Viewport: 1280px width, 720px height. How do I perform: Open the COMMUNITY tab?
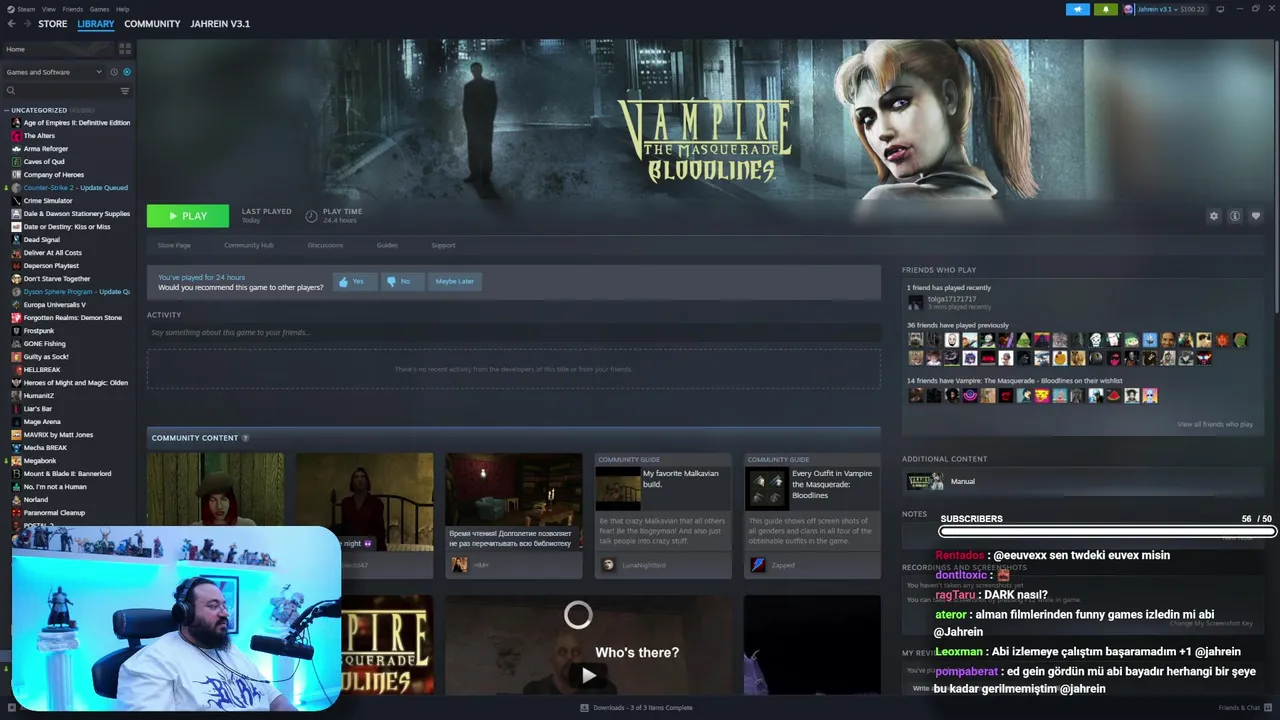click(152, 24)
